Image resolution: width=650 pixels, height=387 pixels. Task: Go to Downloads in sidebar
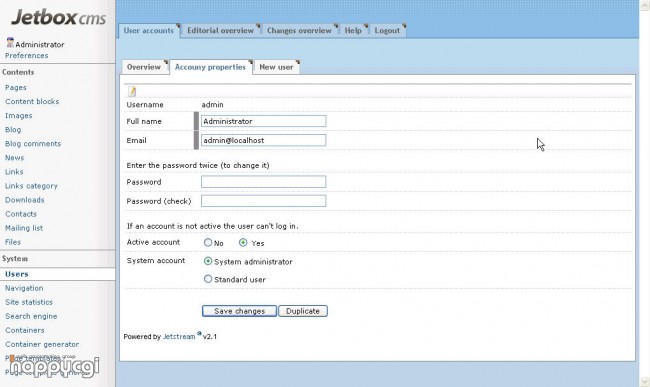24,200
